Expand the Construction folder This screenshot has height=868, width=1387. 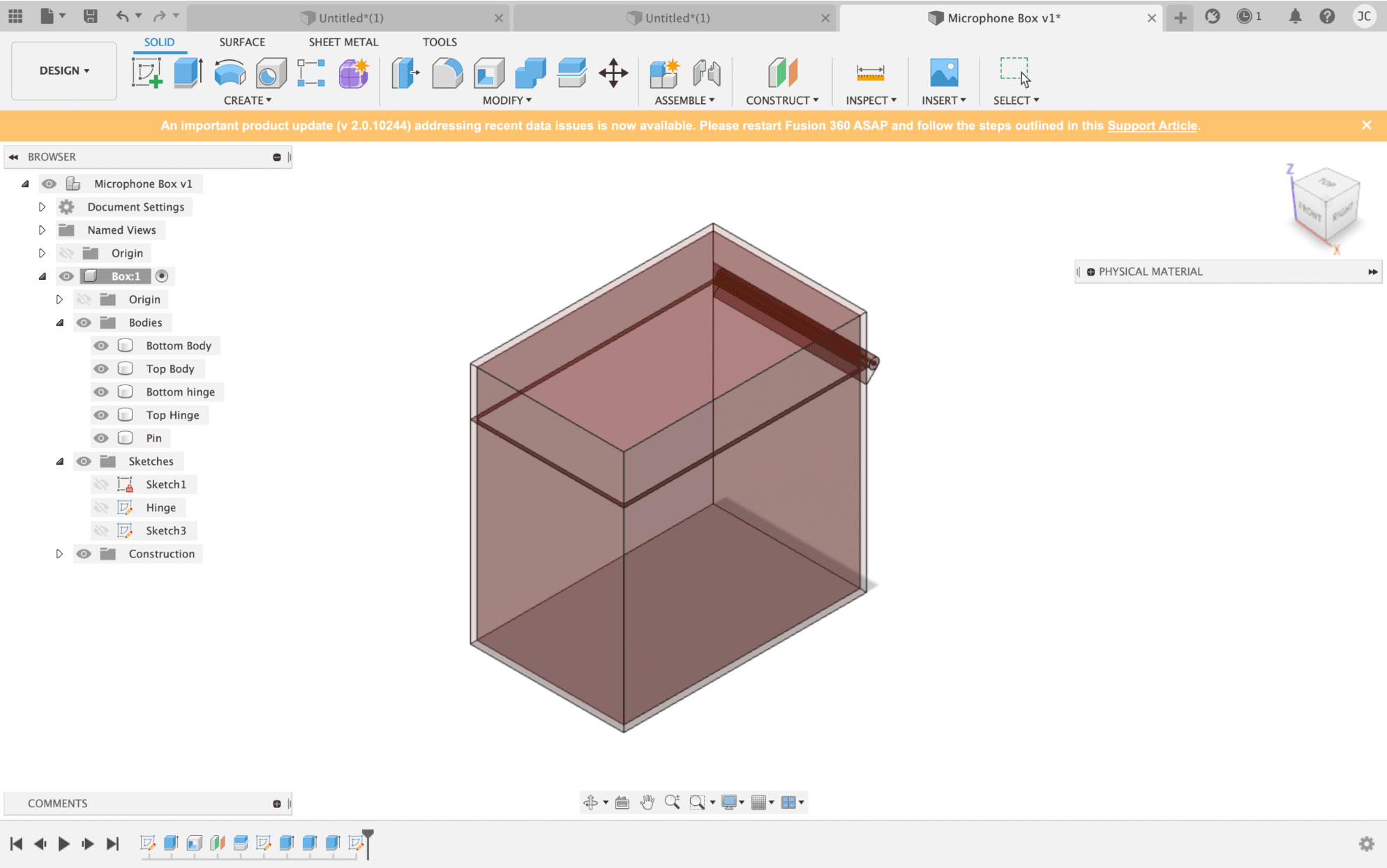59,554
